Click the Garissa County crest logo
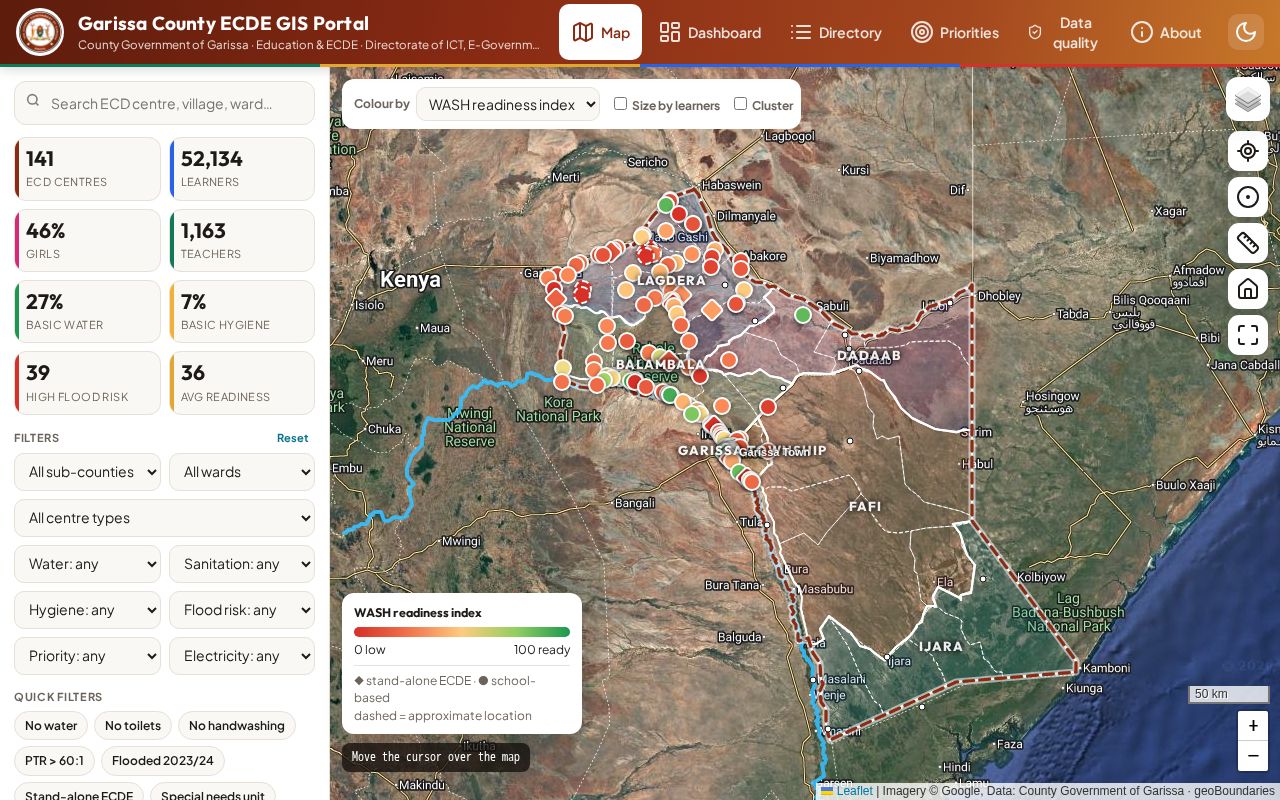 coord(40,32)
